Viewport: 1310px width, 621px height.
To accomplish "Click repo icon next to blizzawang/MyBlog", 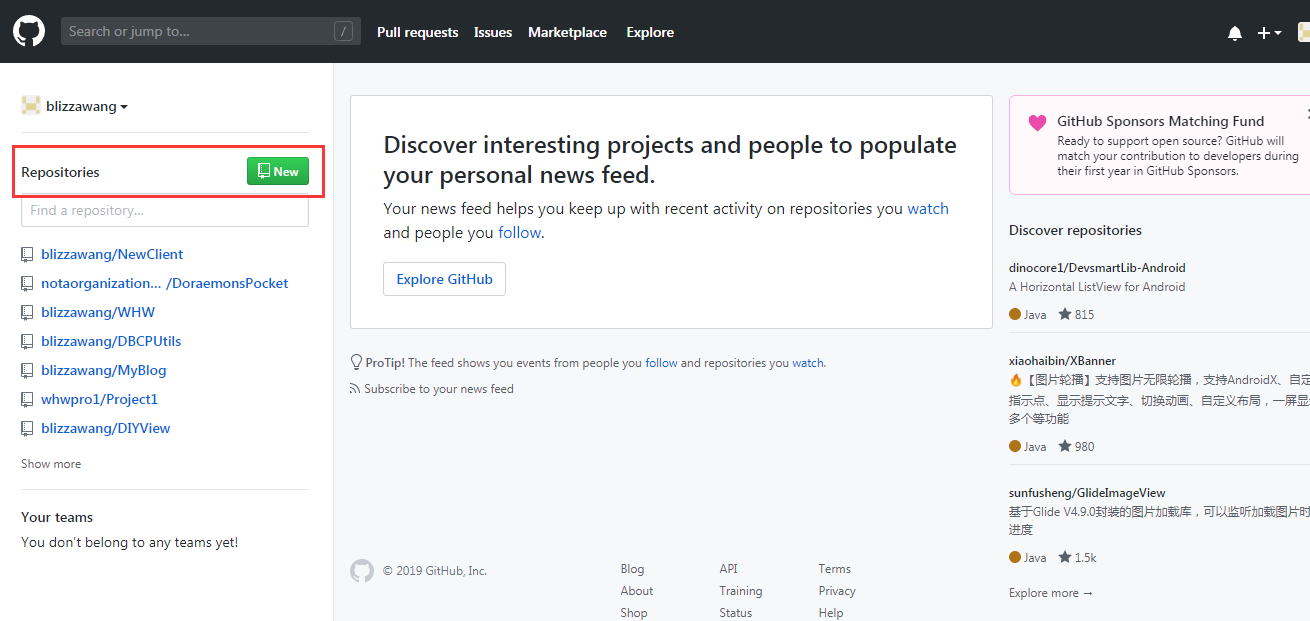I will 28,371.
